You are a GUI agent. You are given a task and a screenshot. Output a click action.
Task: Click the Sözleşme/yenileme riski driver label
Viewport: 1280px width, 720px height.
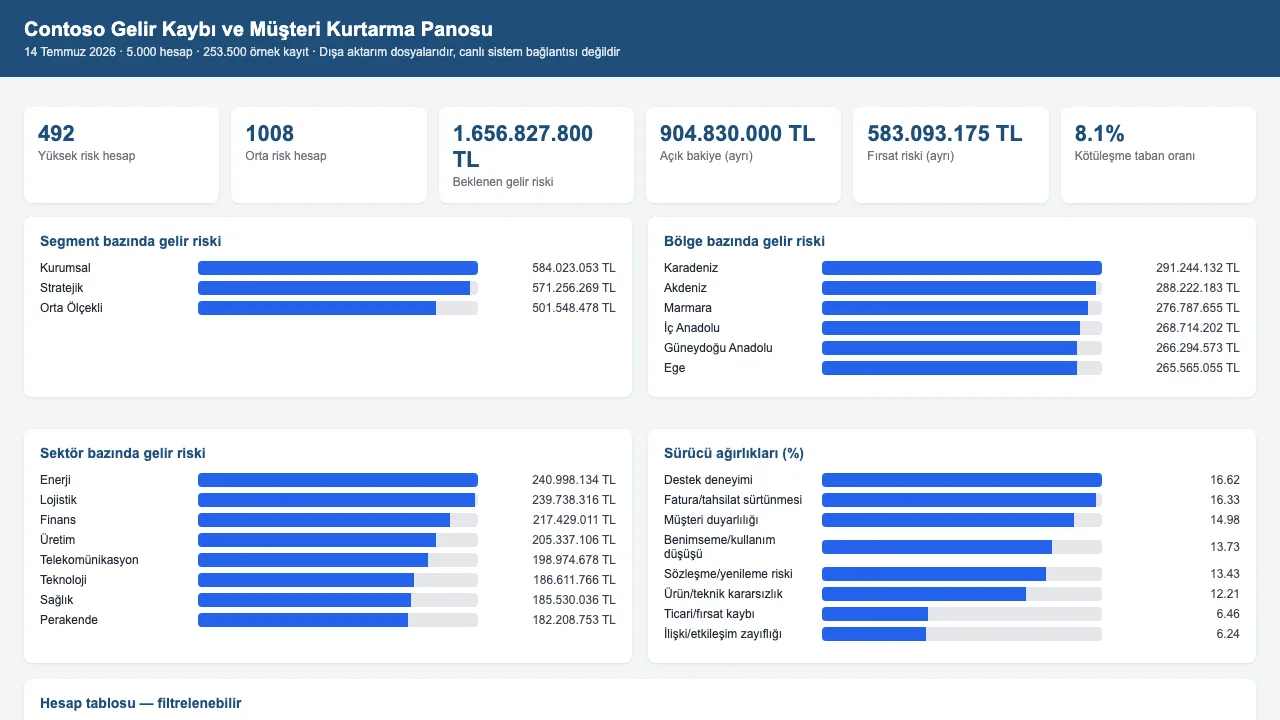[x=728, y=574]
